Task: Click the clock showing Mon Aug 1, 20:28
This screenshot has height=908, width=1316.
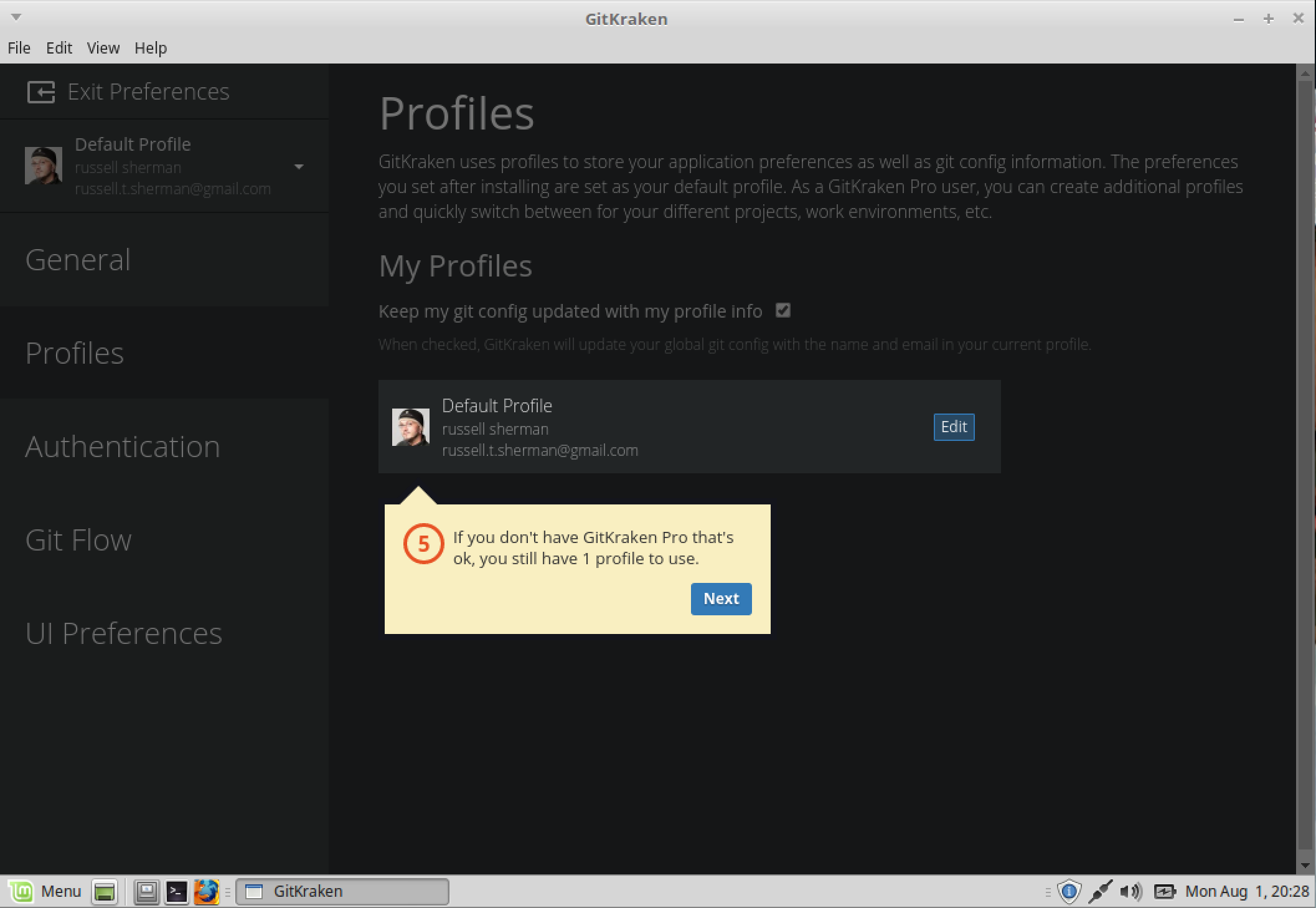Action: pos(1247,891)
